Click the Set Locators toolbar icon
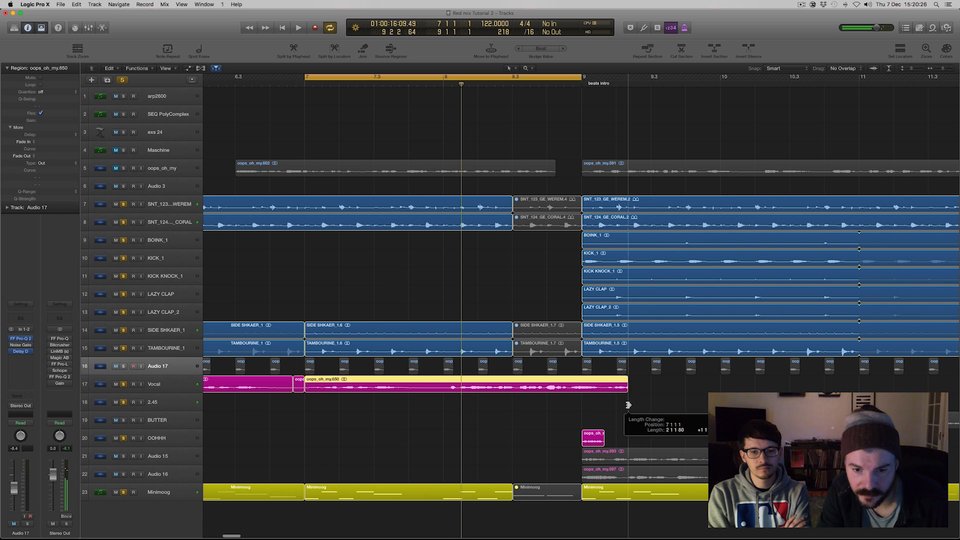960x540 pixels. click(x=900, y=50)
